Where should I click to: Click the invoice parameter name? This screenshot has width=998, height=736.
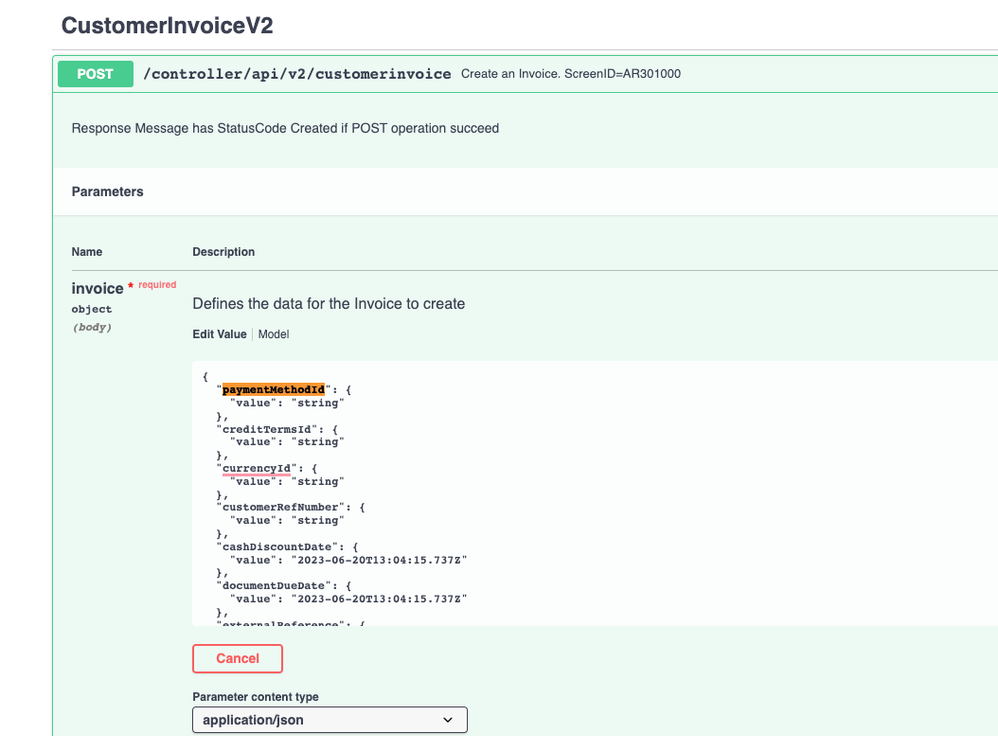click(97, 288)
